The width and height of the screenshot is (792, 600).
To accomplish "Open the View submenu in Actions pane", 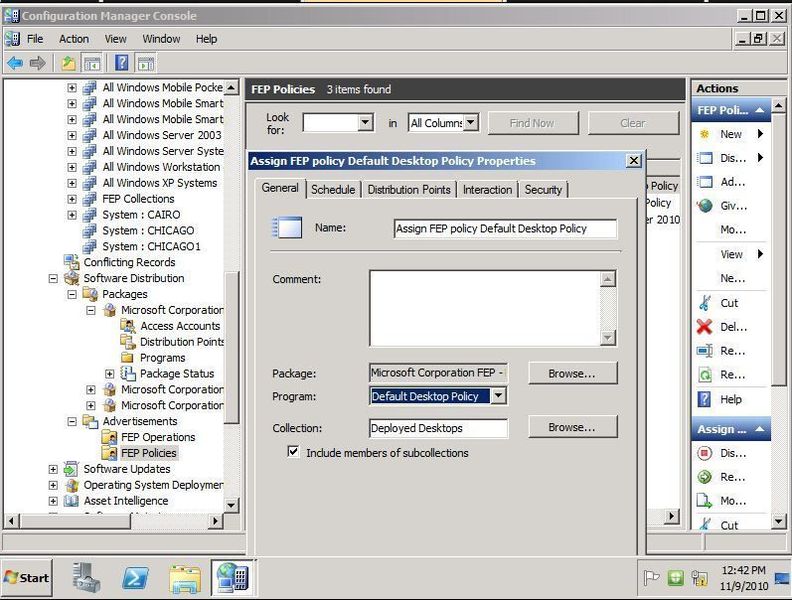I will tap(731, 254).
